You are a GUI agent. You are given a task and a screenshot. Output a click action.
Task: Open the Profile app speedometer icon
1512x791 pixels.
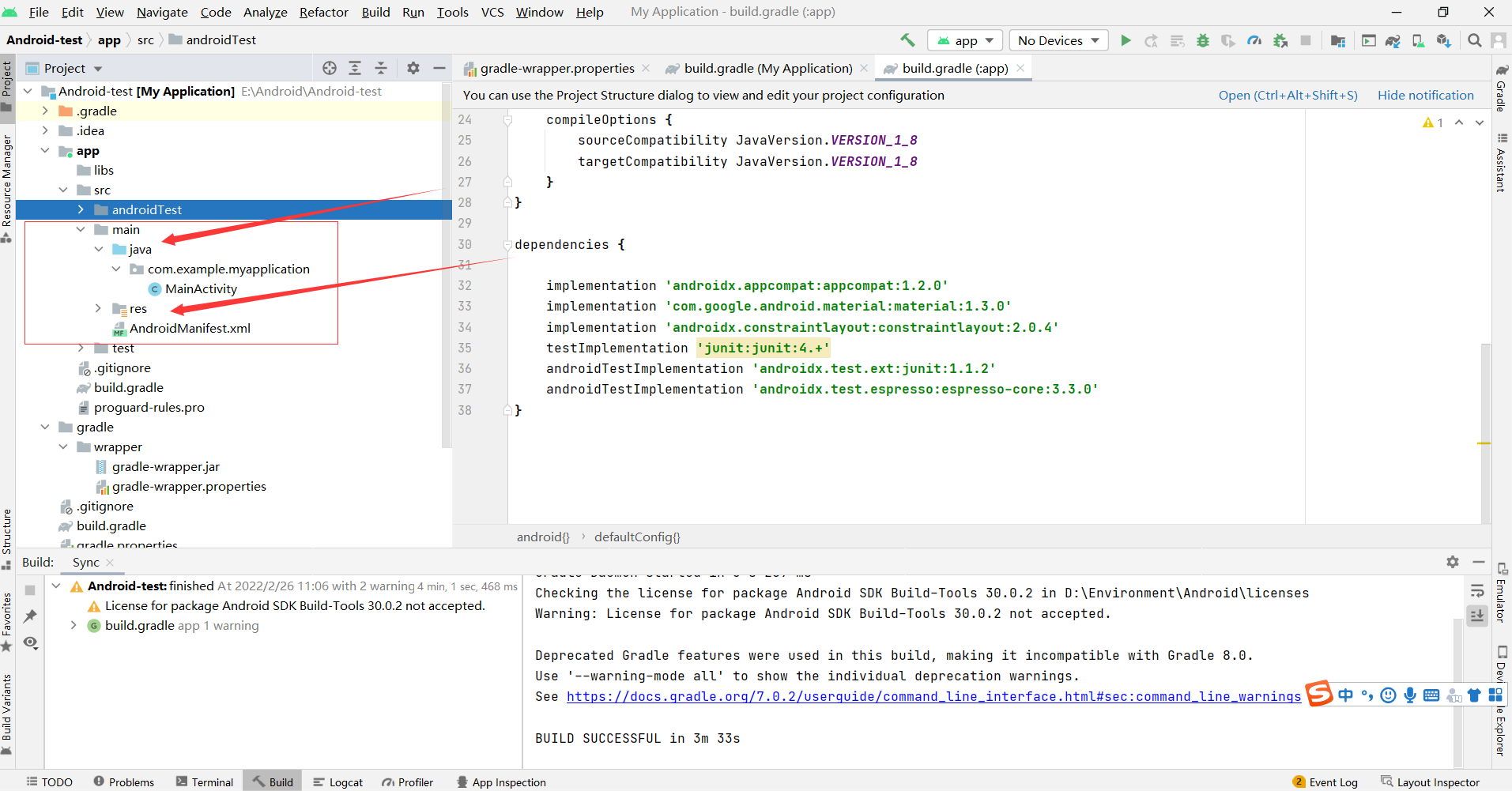1254,40
